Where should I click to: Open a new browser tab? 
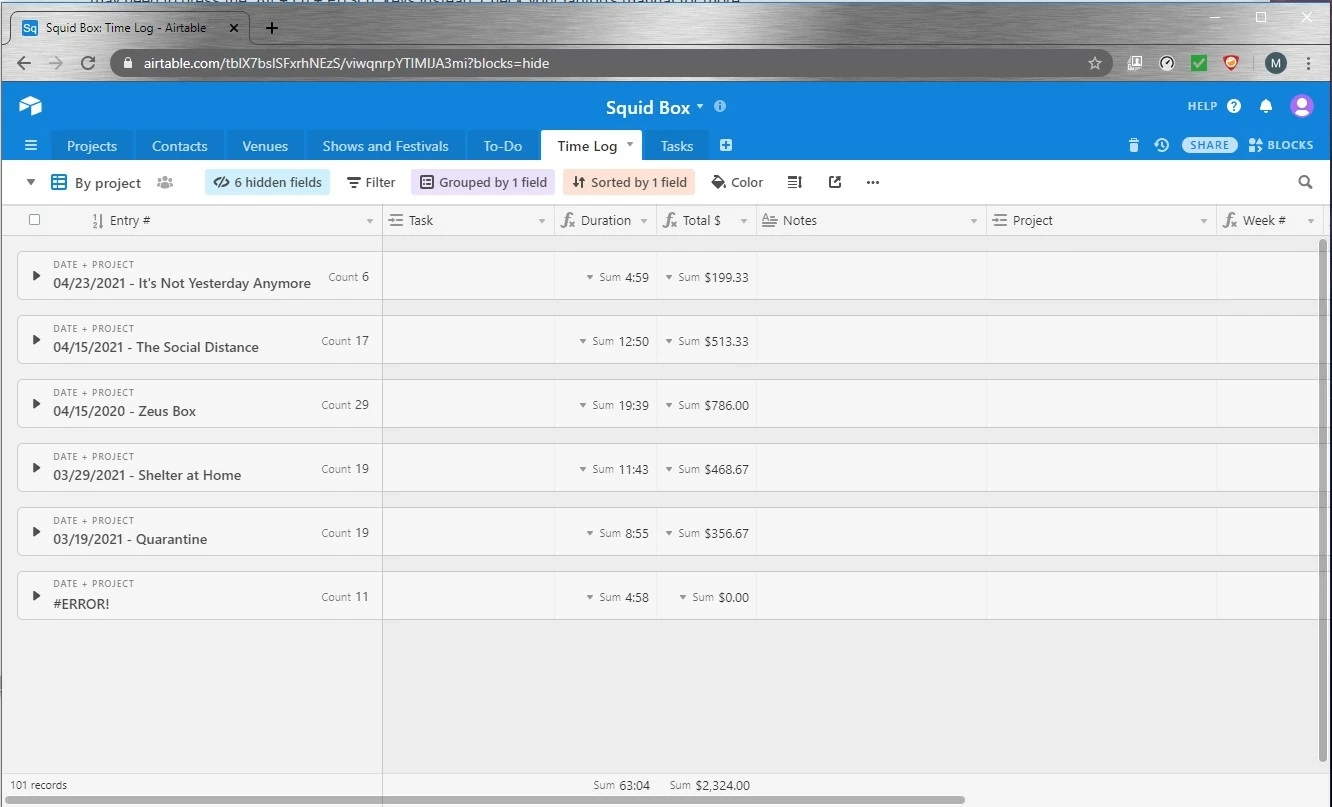[272, 28]
